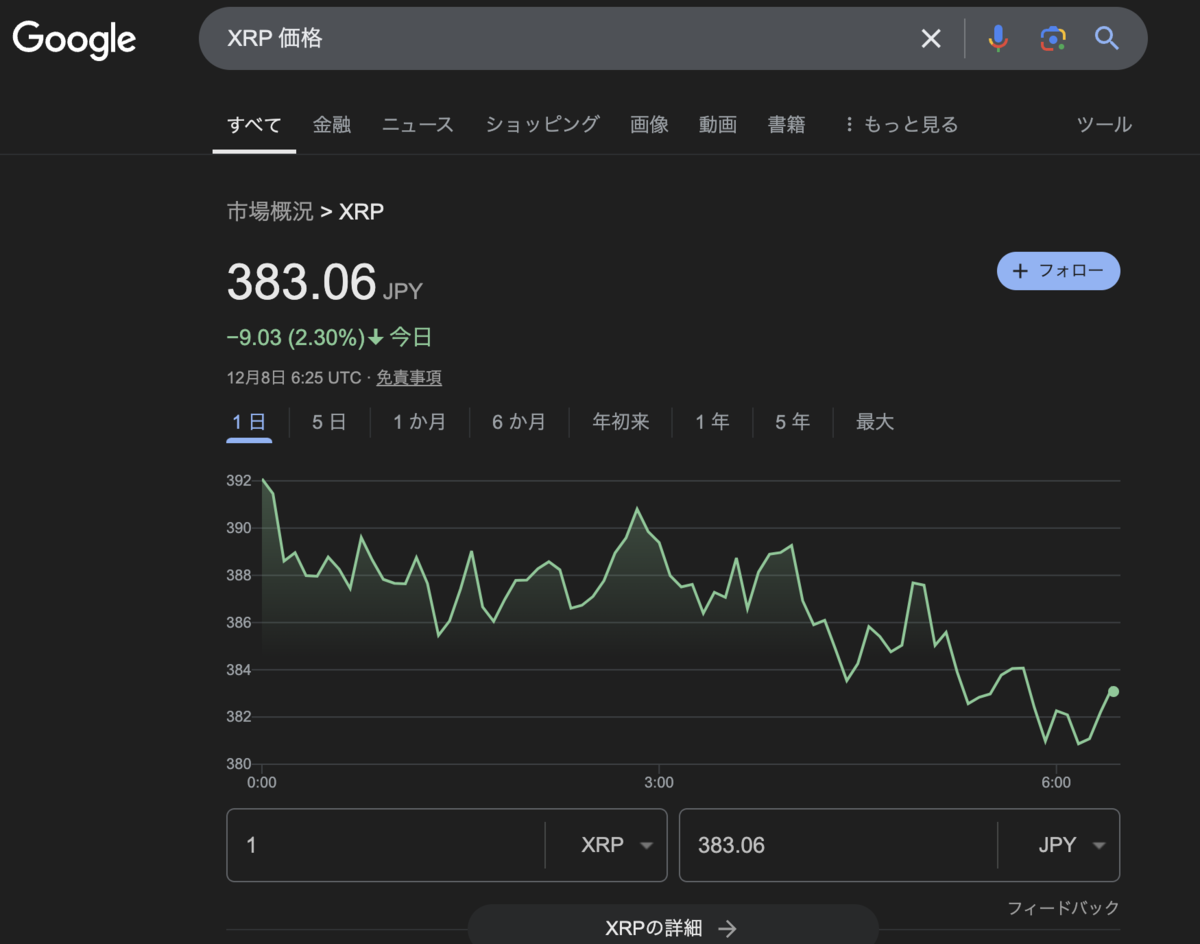Screen dimensions: 1200x944
Task: Open Google Lens image search icon
Action: (1052, 39)
